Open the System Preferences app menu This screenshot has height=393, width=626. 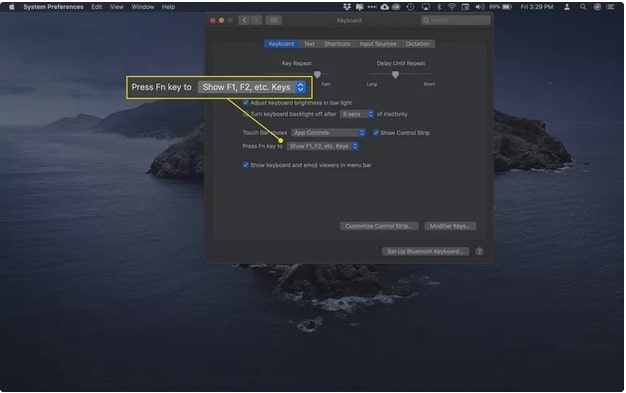53,7
